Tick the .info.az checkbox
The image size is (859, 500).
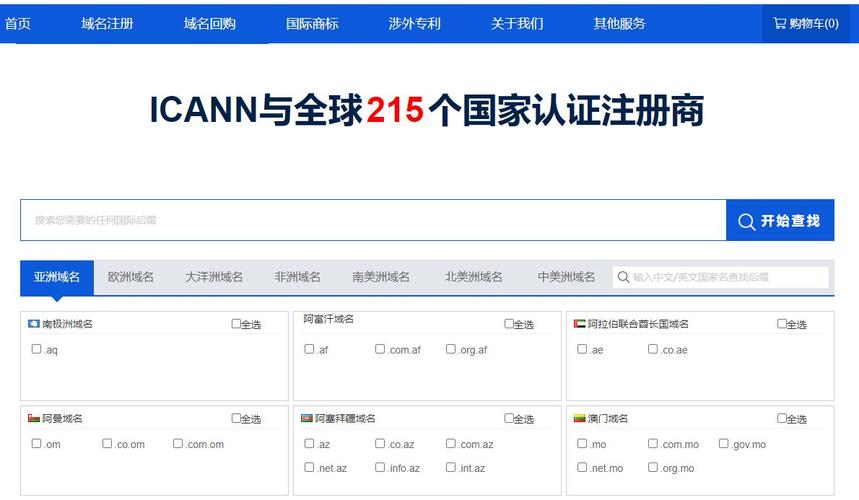(x=380, y=467)
